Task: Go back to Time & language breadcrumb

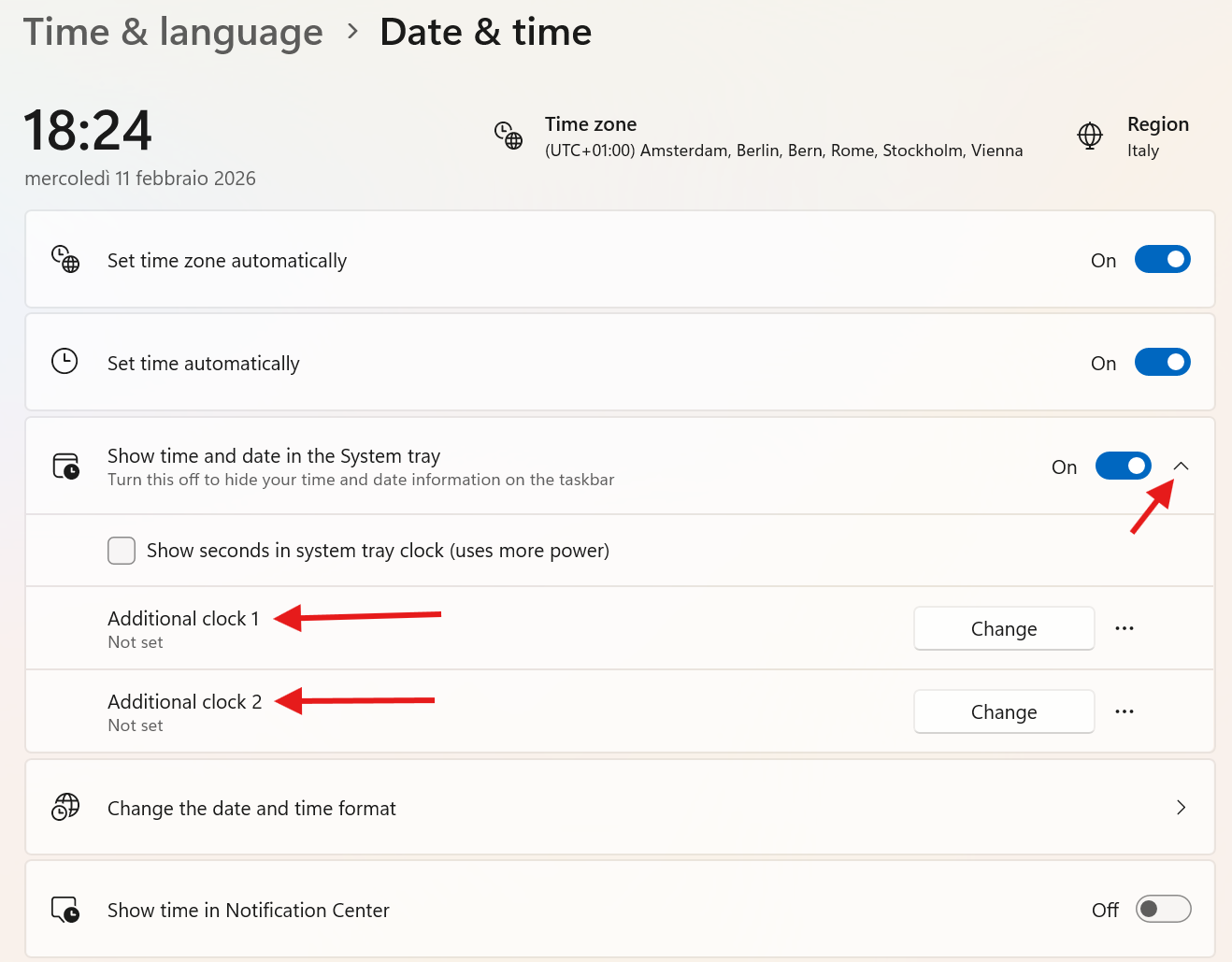Action: pos(173,33)
